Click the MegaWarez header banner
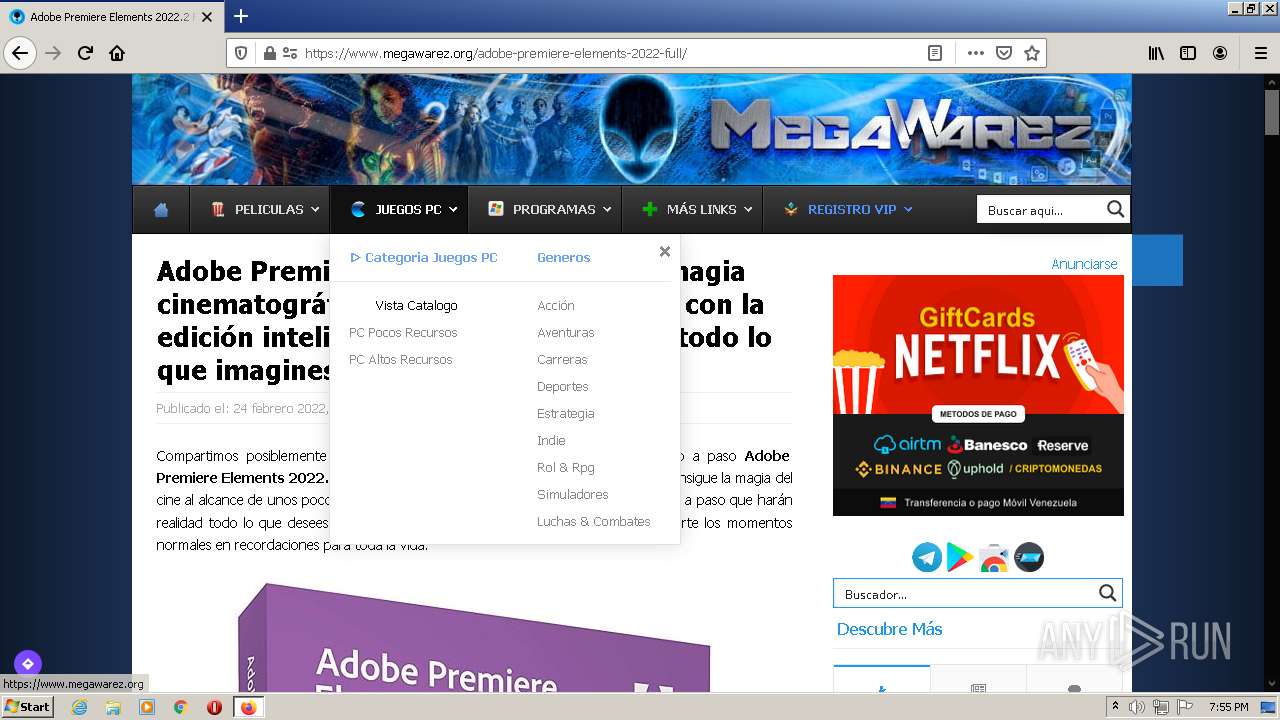This screenshot has width=1280, height=720. [x=631, y=129]
